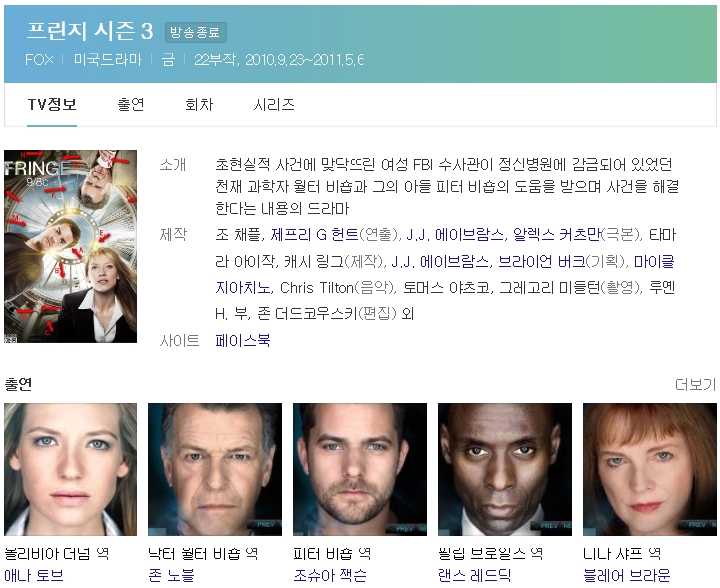Open actor link 애나 토브
Viewport: 720px width, 588px height.
tap(34, 575)
